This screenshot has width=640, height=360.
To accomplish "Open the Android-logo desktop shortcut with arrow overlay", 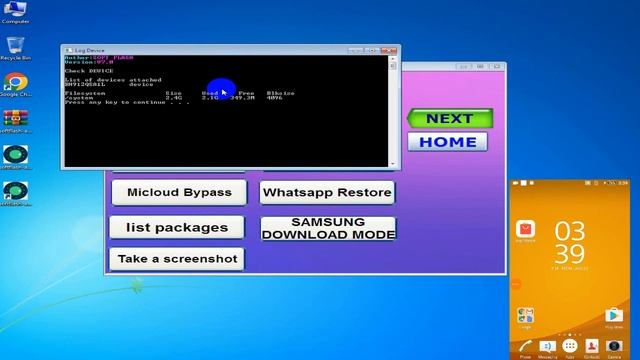I will tap(16, 193).
